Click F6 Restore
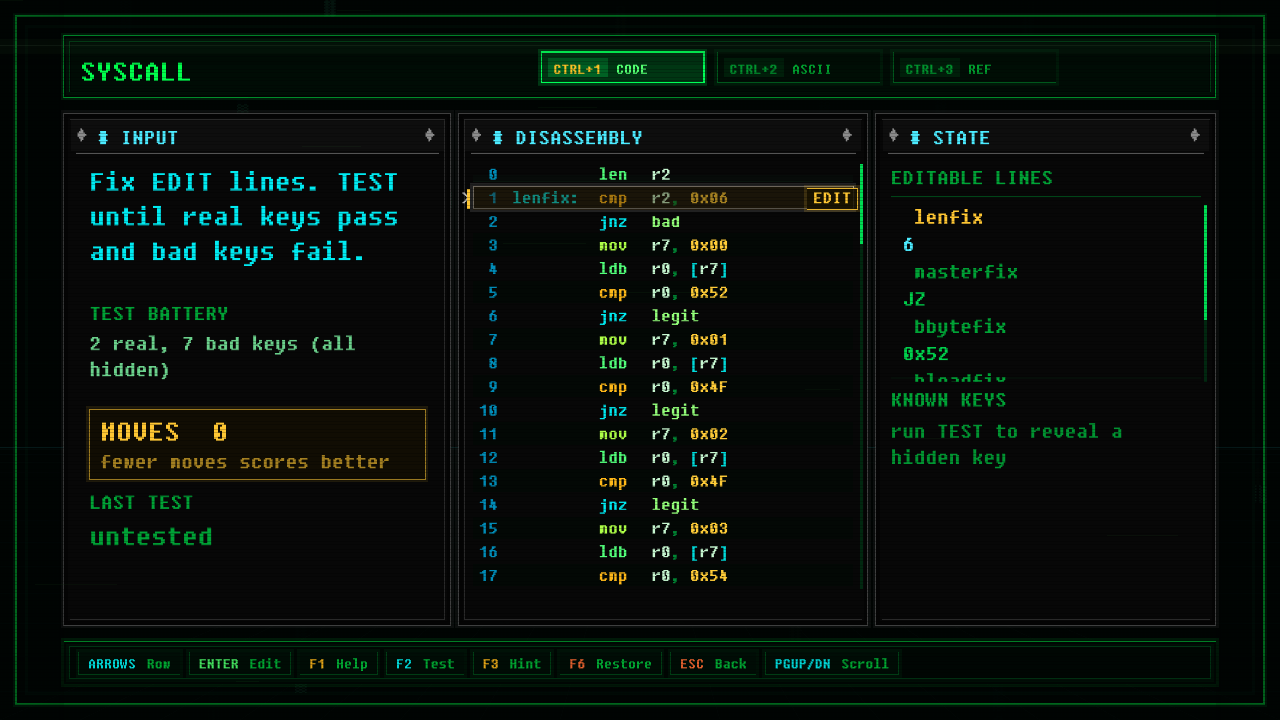The width and height of the screenshot is (1280, 720). 610,664
